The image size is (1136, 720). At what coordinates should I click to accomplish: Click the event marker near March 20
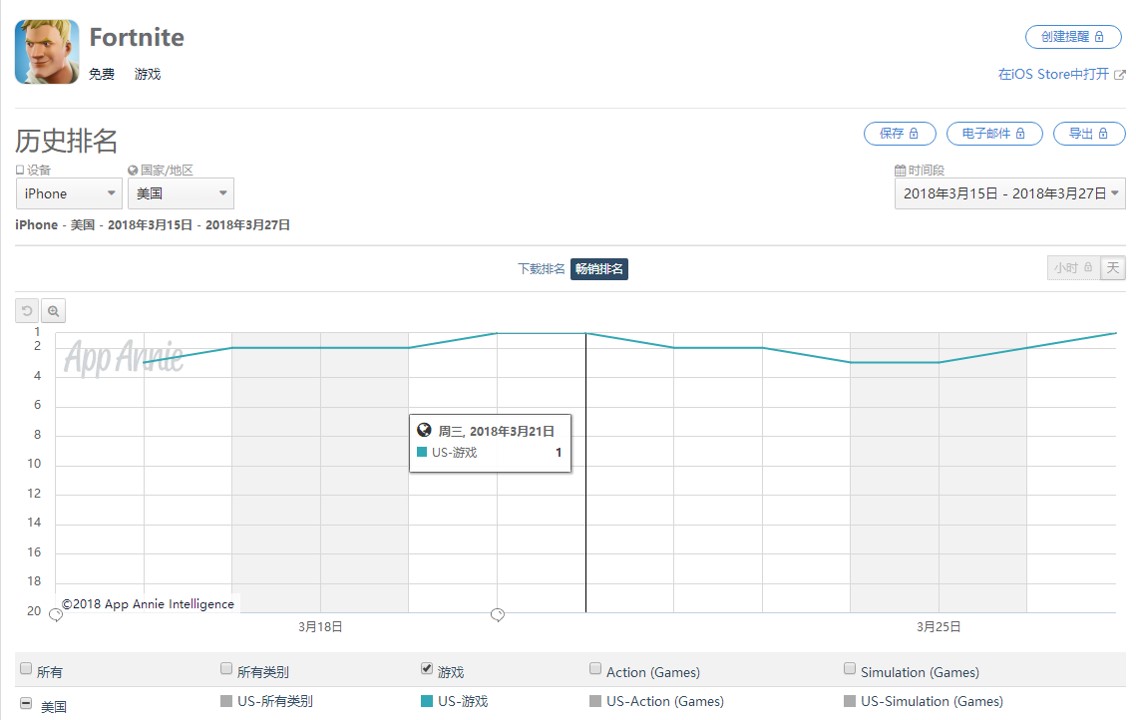498,615
